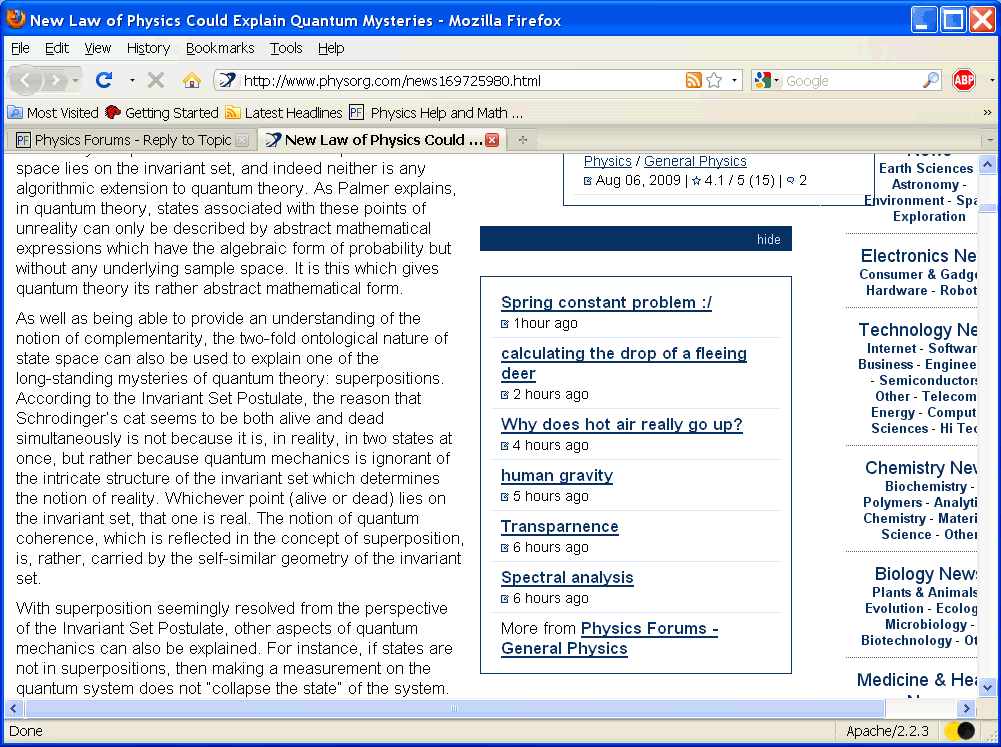Open 'Why does hot air really go up?' link

[x=622, y=424]
